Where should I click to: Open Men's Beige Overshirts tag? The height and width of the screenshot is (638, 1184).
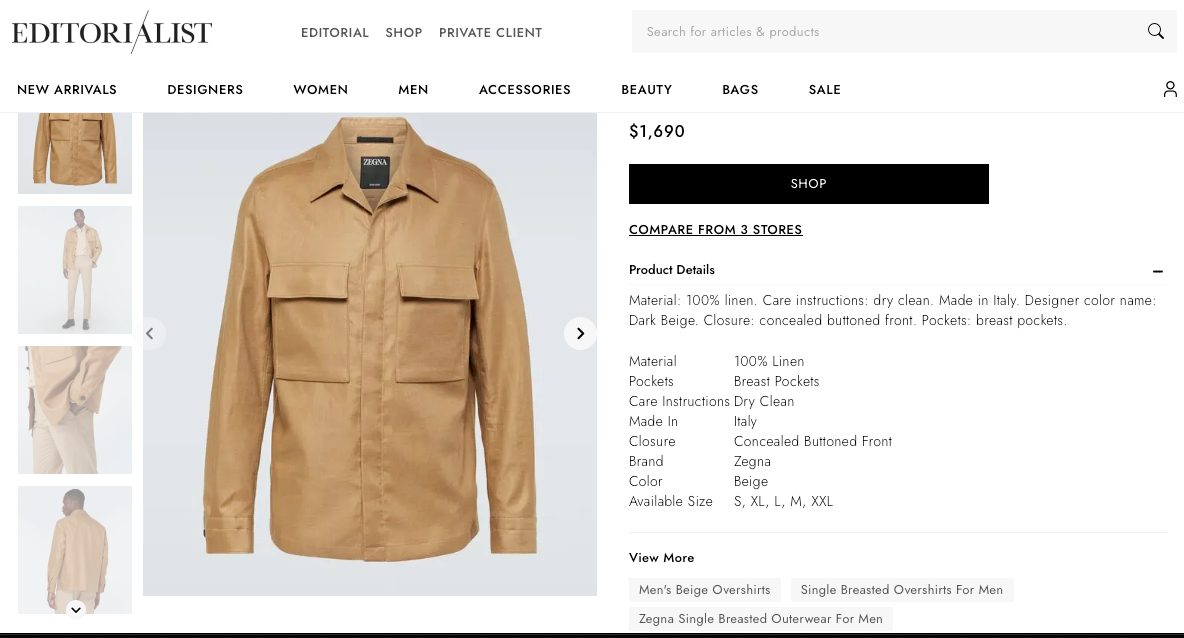point(704,590)
